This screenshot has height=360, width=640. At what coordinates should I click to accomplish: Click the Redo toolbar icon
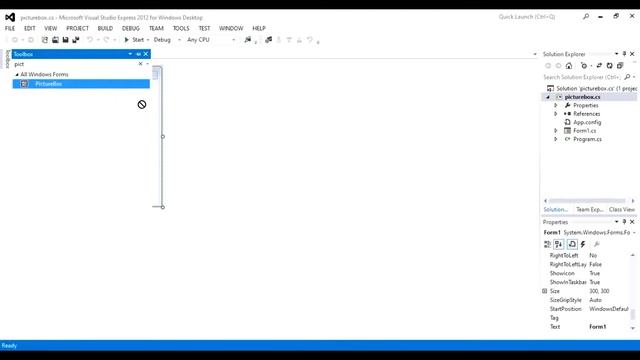107,40
